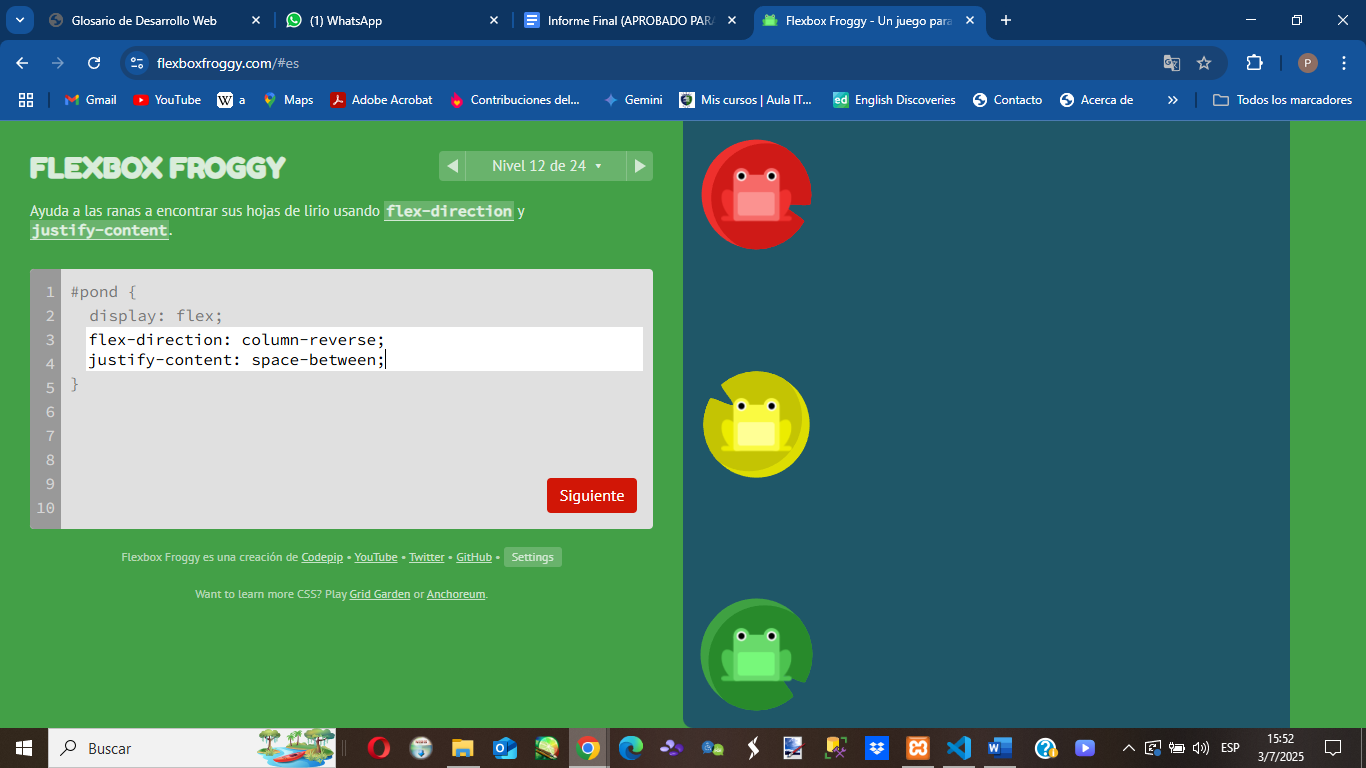The height and width of the screenshot is (768, 1366).
Task: Show hidden system tray icons
Action: (x=1129, y=748)
